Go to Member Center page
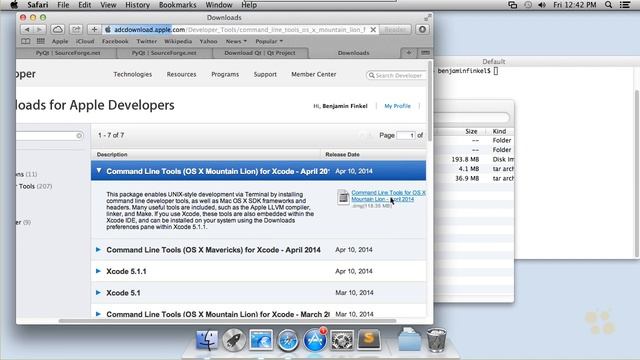Screen dimensions: 640x360 [313, 74]
